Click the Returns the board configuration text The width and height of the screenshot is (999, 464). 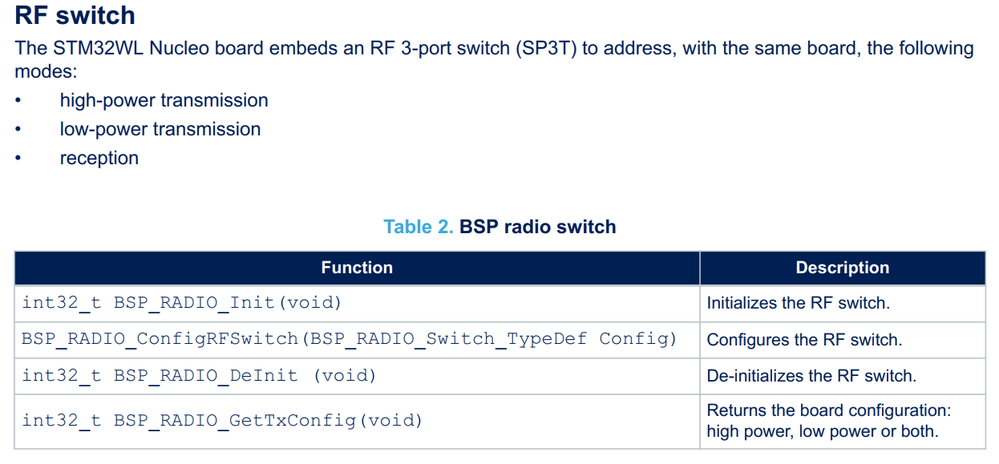click(833, 410)
